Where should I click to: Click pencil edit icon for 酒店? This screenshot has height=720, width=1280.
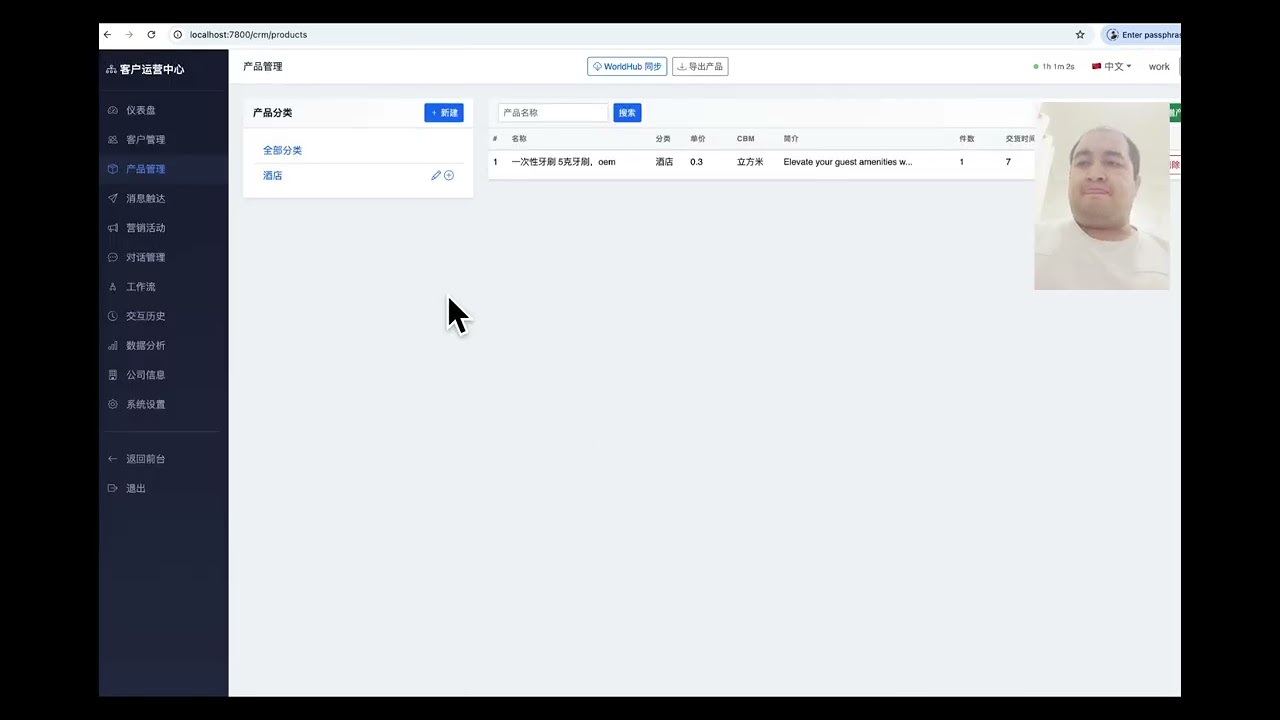pos(436,175)
